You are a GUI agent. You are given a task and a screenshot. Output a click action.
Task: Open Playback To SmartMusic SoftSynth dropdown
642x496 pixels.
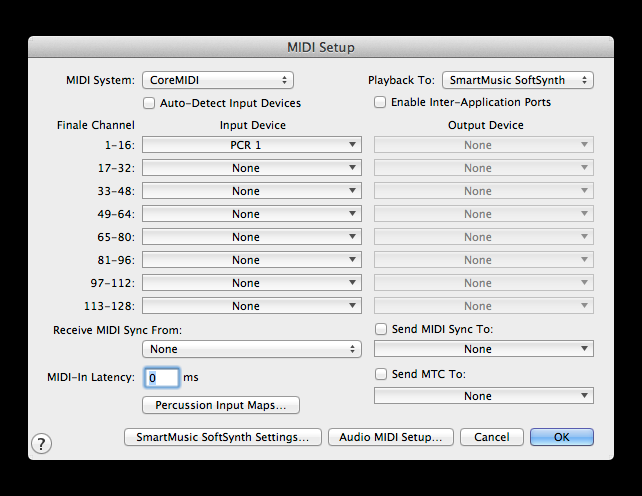point(518,79)
